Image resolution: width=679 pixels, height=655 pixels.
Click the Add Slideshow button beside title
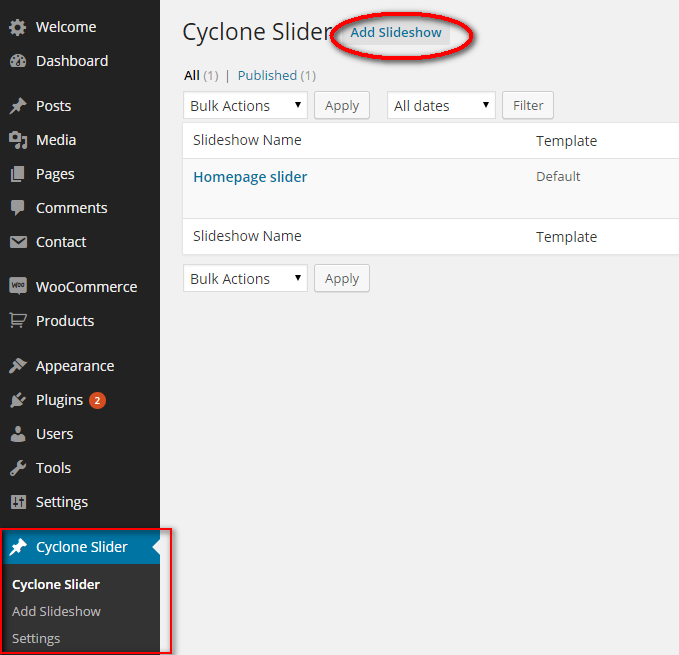[396, 32]
